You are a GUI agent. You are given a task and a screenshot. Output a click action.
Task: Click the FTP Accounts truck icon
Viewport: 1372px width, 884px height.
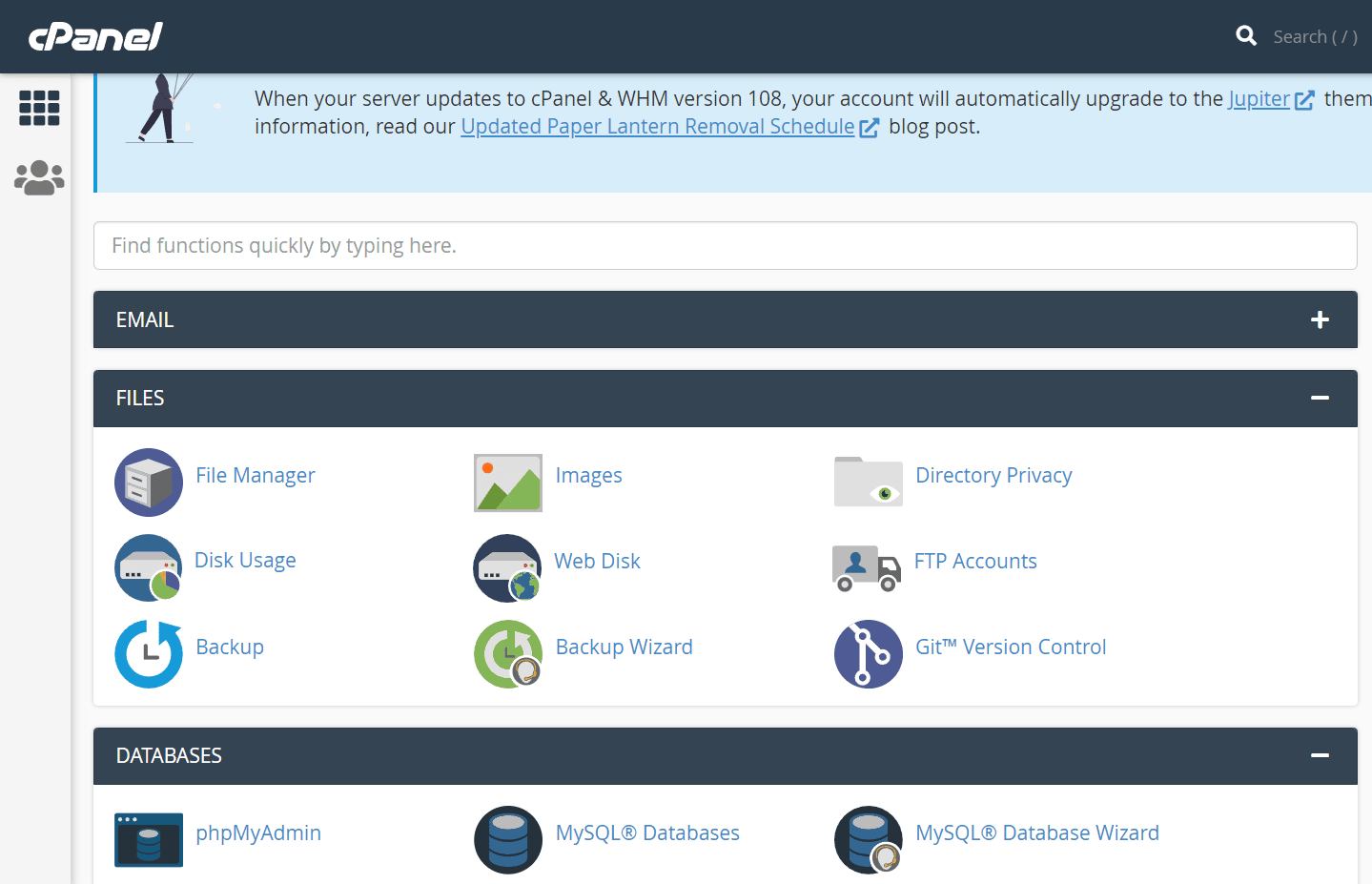pos(867,568)
